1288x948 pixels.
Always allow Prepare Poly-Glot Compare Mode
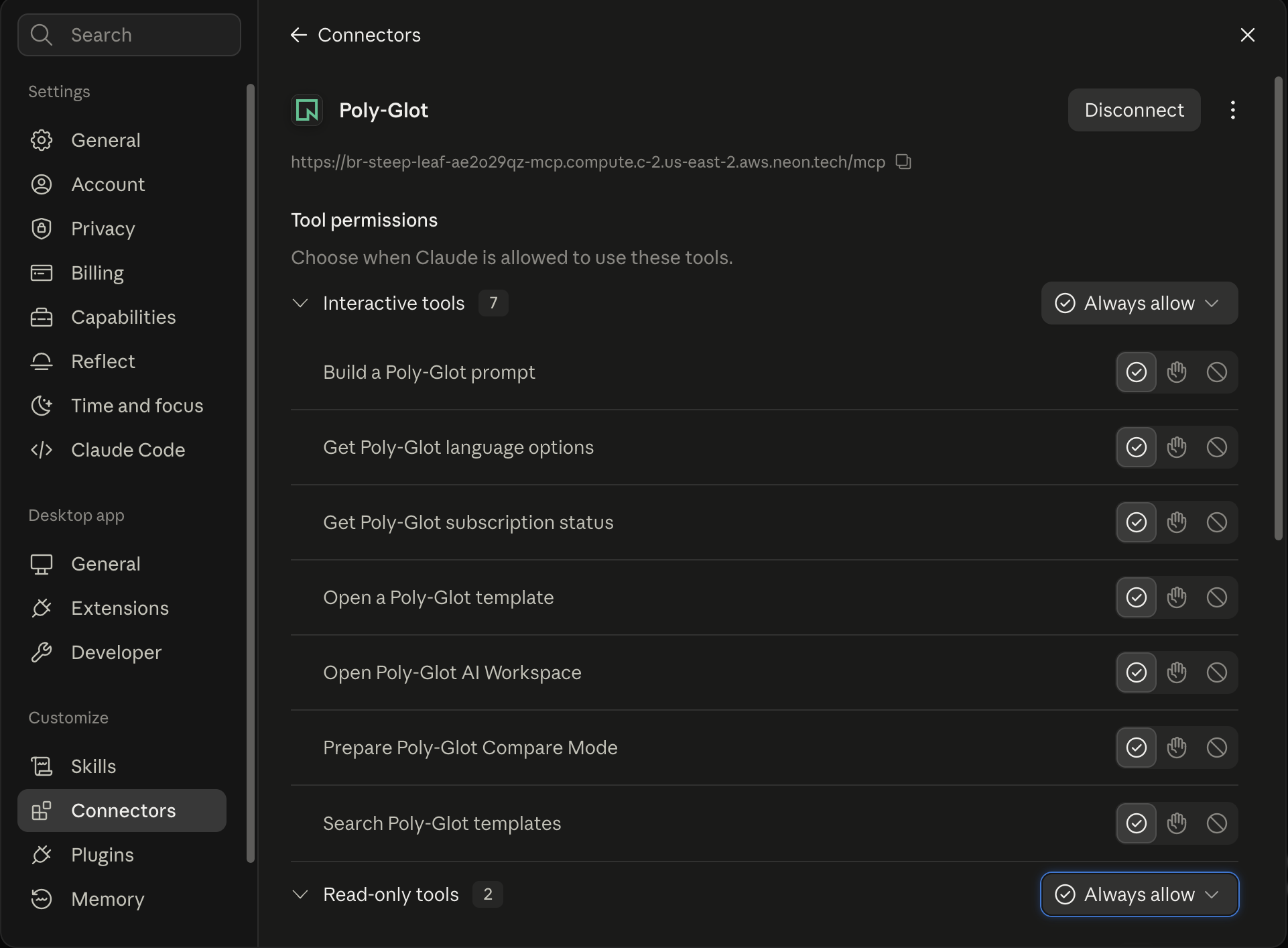(1137, 748)
